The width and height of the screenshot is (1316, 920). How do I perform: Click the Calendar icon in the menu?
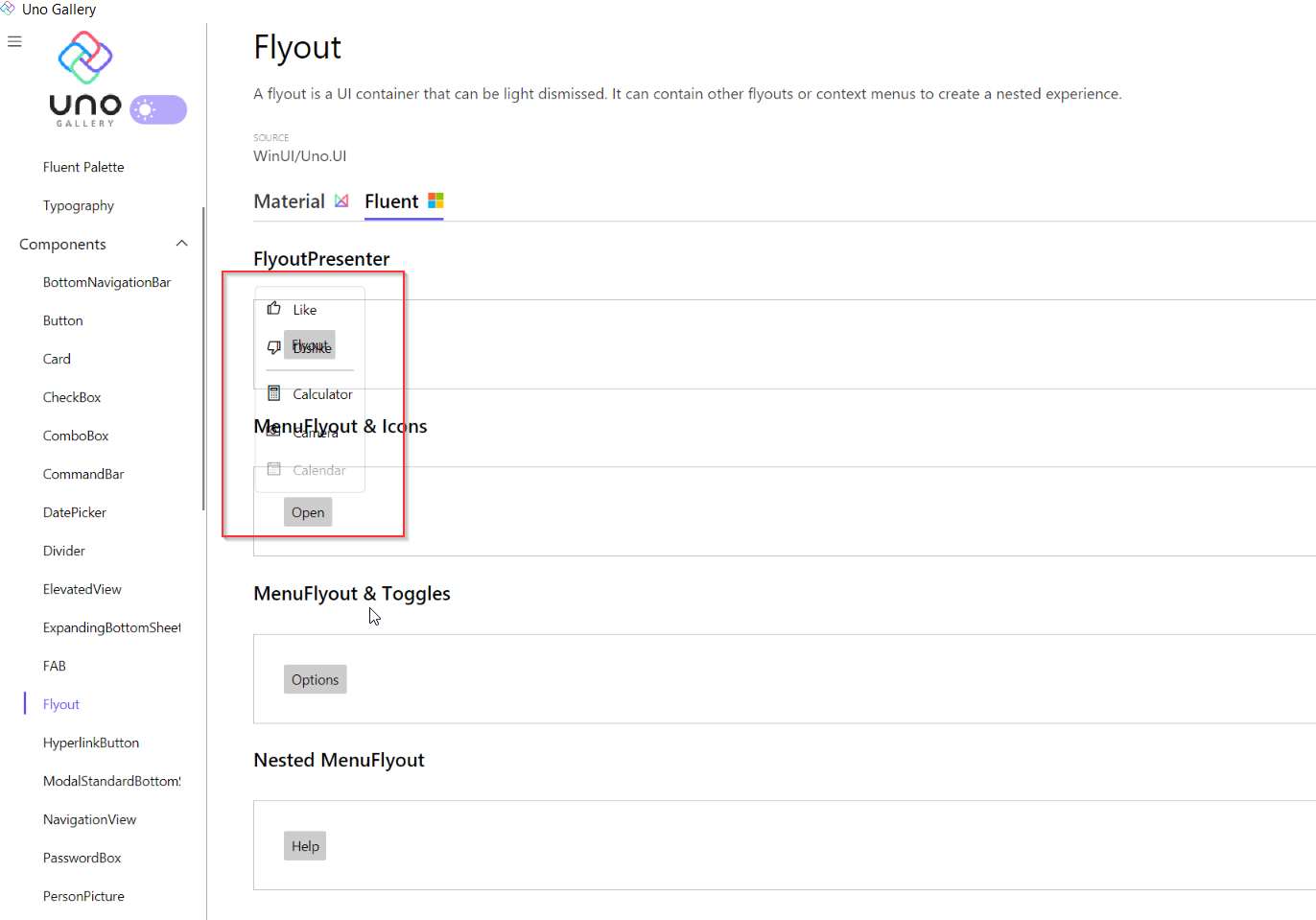(x=274, y=469)
